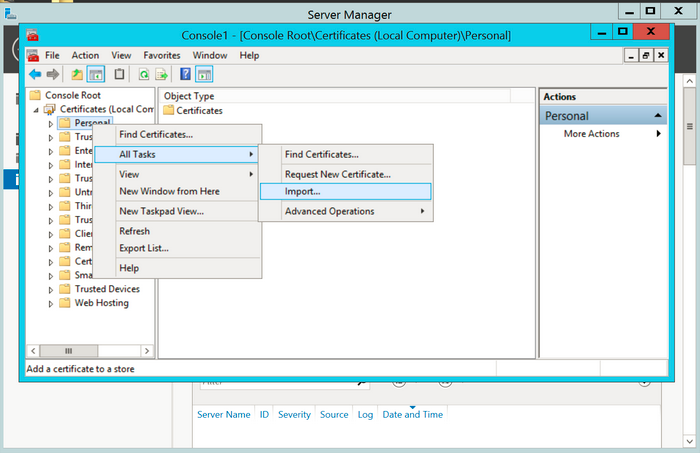Click the Console Root folder node
The image size is (700, 453).
[65, 95]
